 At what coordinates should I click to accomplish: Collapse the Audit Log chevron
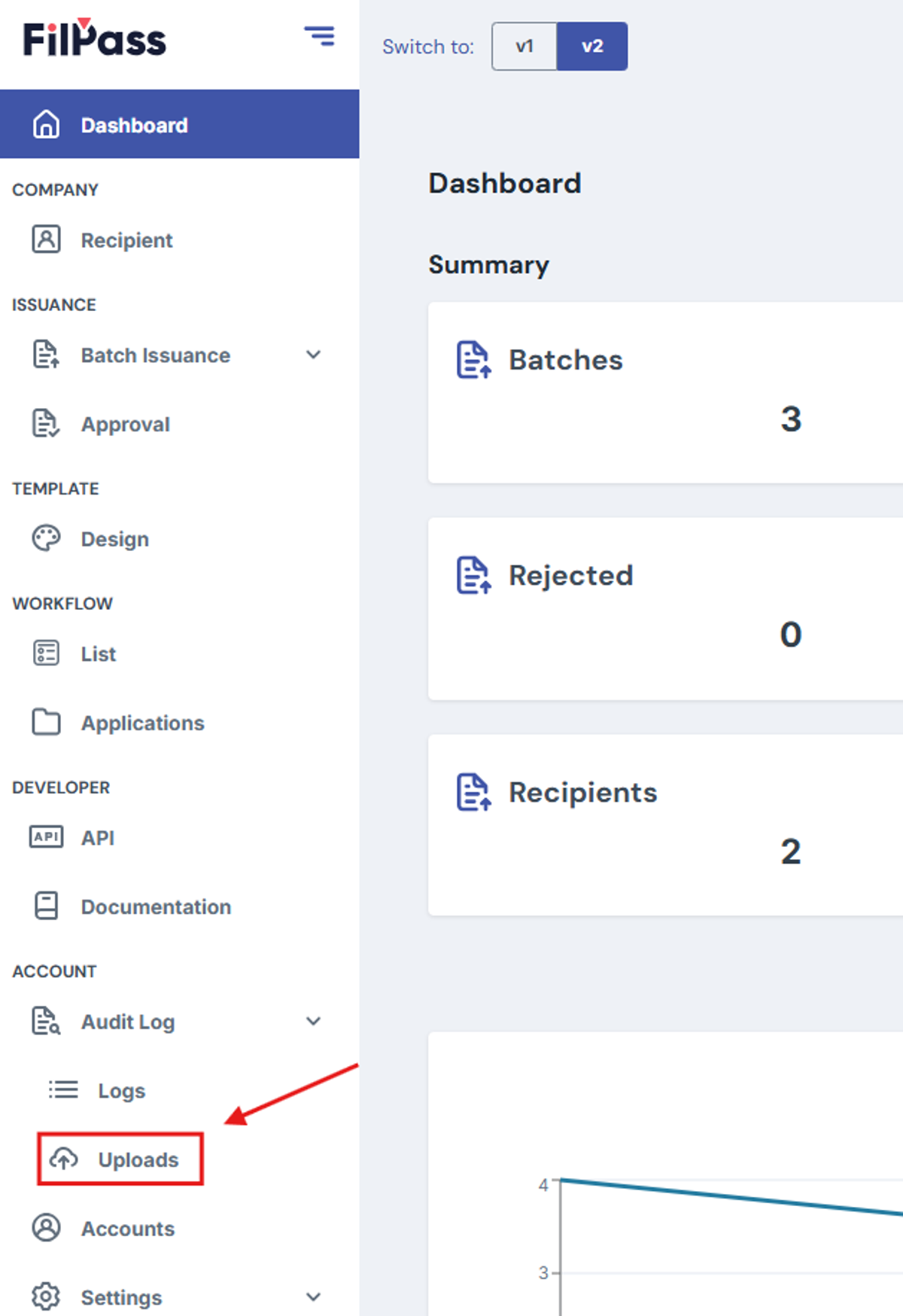[314, 1021]
